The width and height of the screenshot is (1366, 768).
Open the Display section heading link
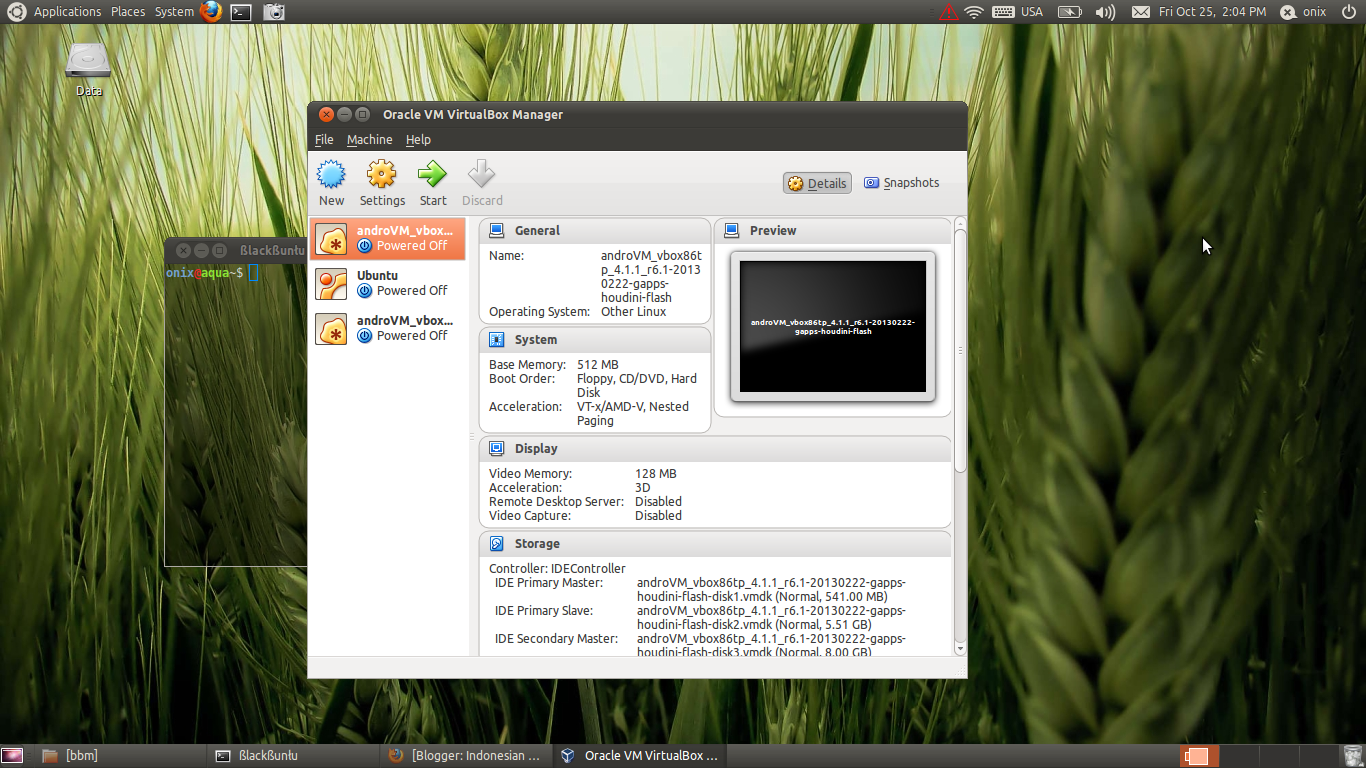coord(536,449)
